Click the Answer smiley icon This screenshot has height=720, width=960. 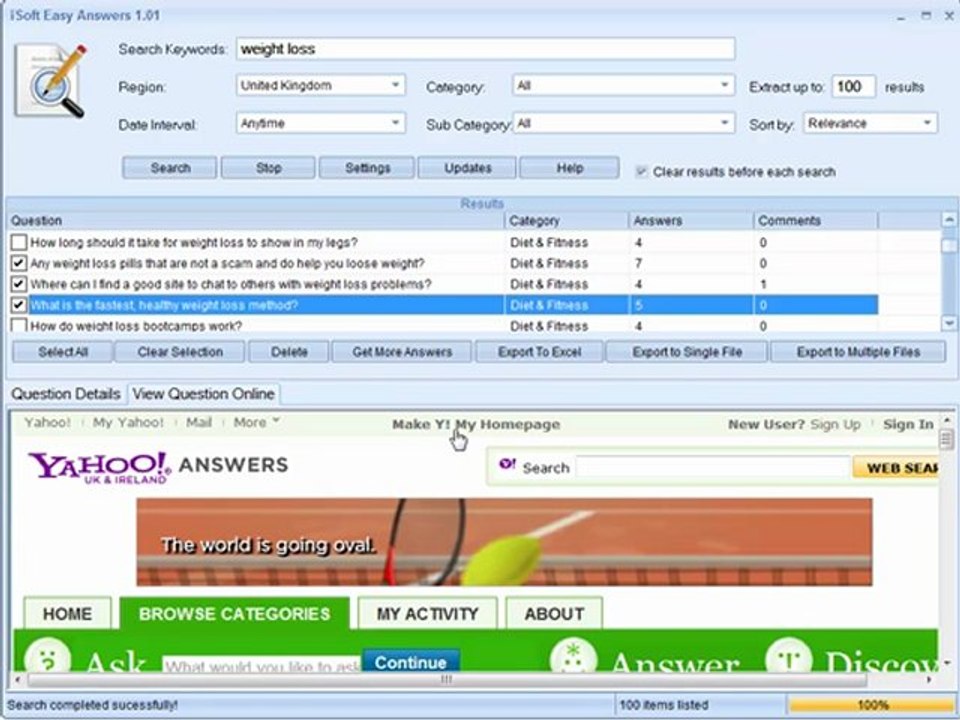(573, 656)
